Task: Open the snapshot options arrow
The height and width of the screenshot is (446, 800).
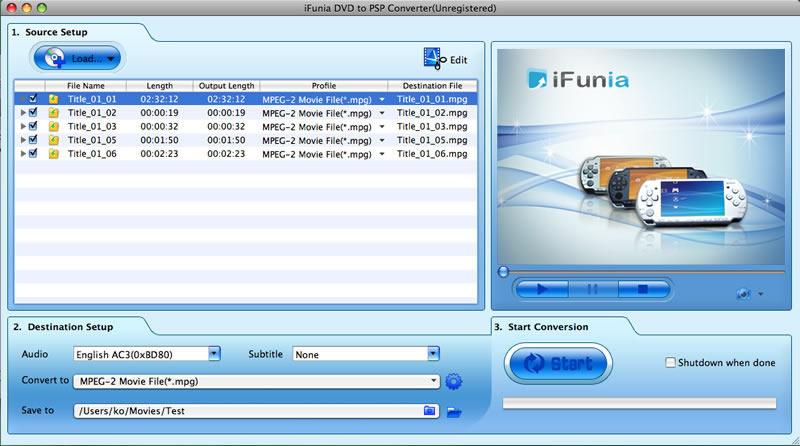Action: 761,294
